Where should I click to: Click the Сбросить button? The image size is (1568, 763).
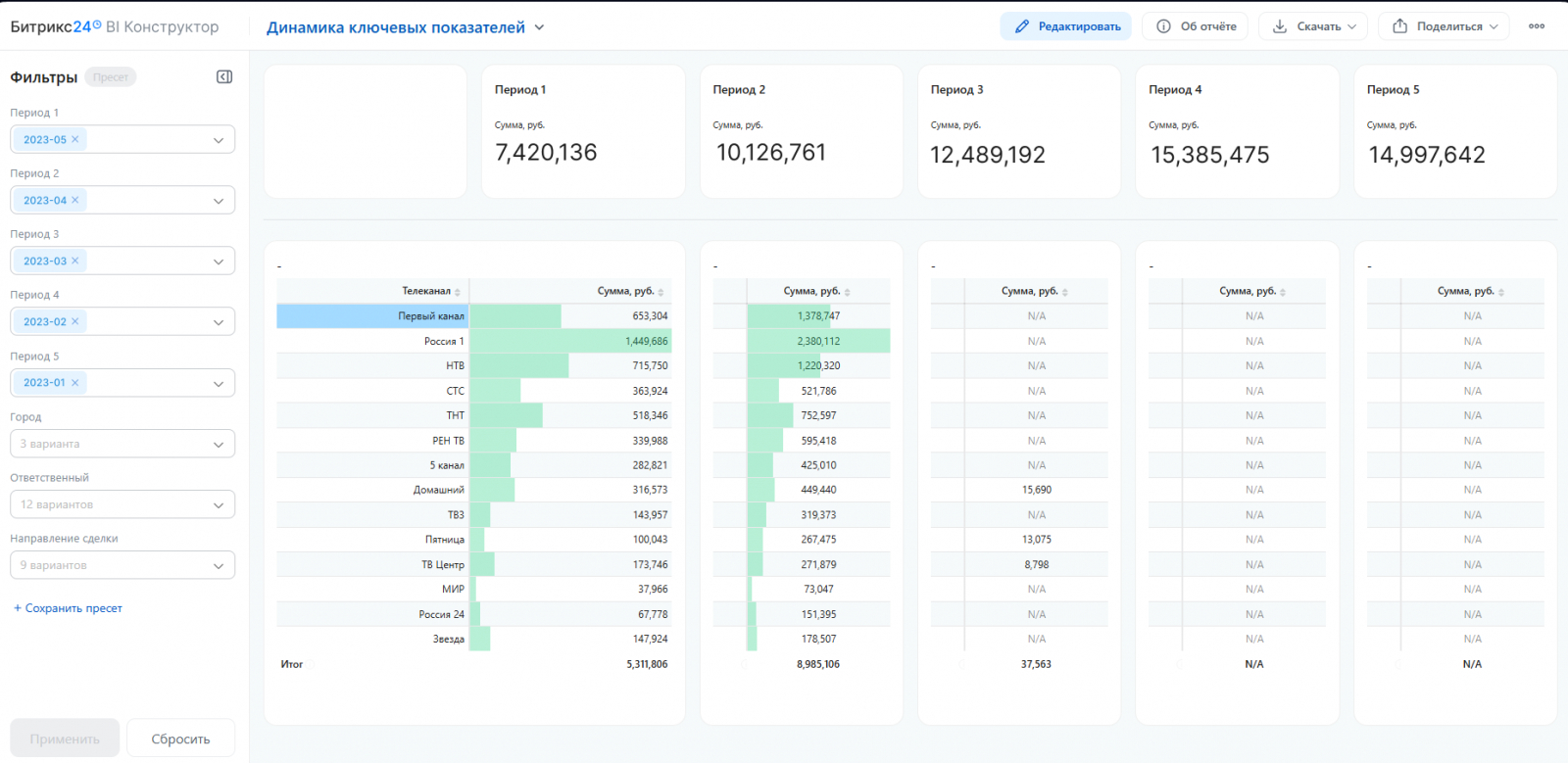pos(180,739)
